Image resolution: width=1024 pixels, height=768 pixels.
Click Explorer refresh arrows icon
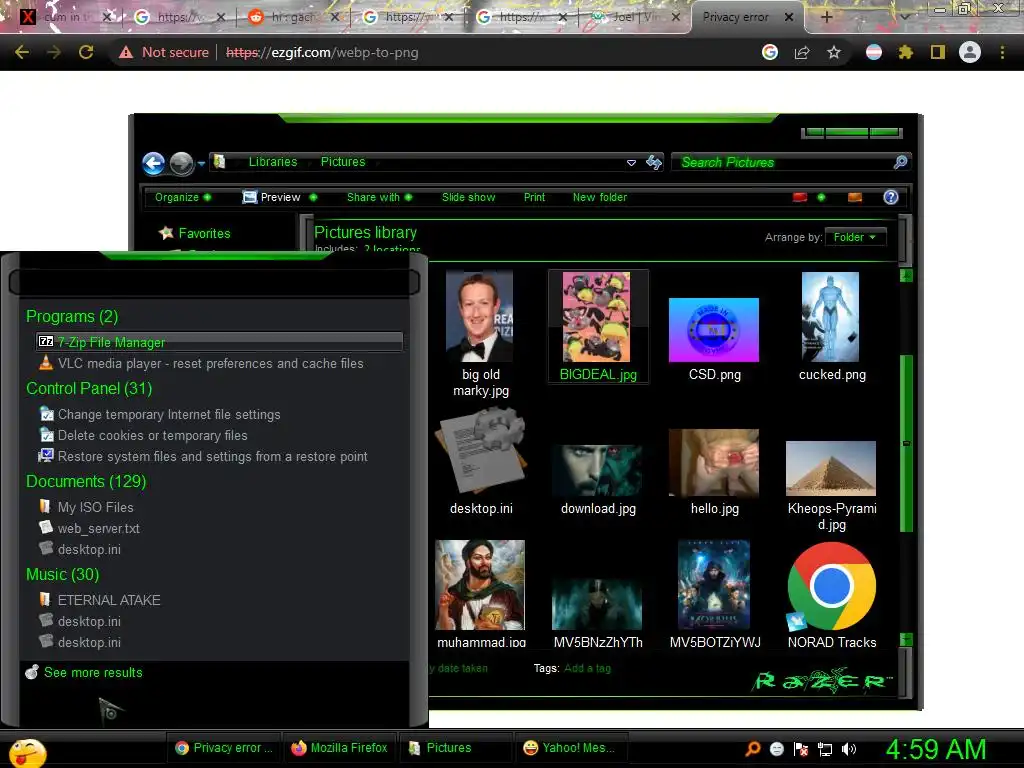[654, 162]
